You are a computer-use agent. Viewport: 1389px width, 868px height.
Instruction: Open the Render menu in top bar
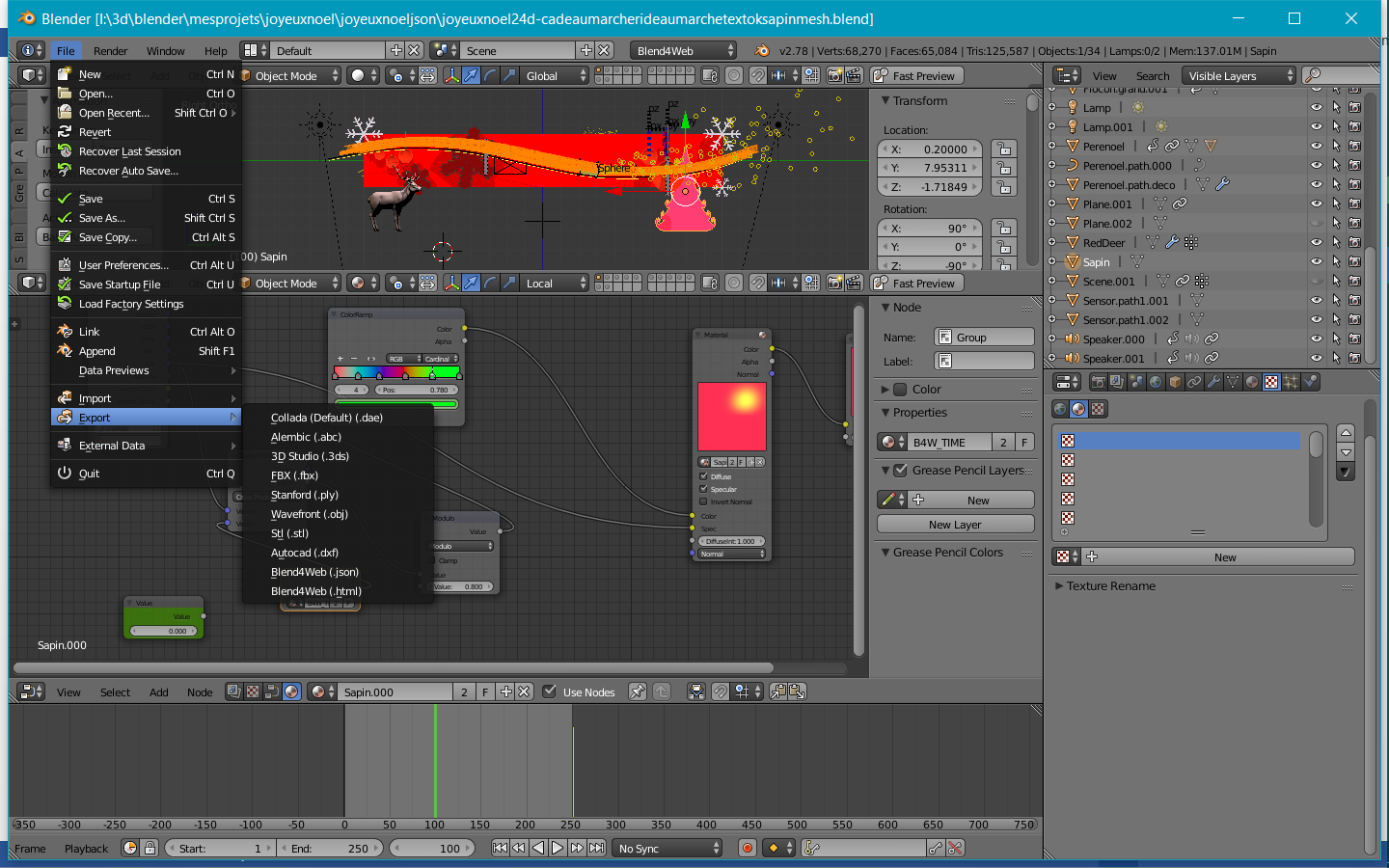pyautogui.click(x=111, y=51)
